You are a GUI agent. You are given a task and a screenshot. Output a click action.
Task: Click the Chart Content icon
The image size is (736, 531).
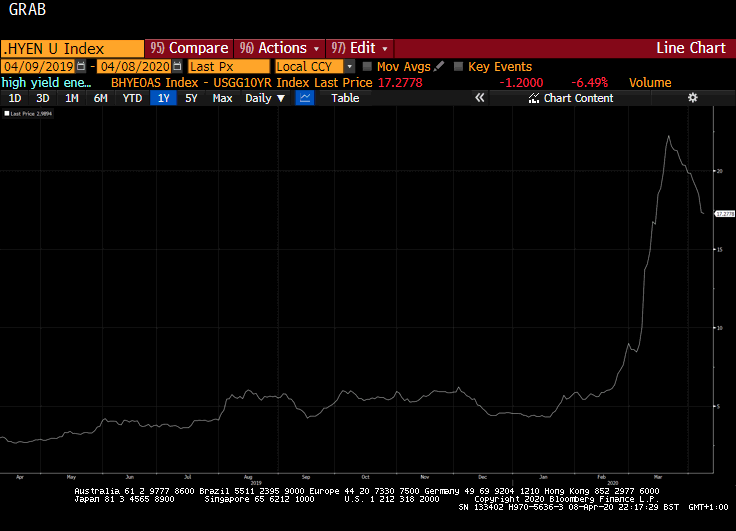tap(534, 98)
